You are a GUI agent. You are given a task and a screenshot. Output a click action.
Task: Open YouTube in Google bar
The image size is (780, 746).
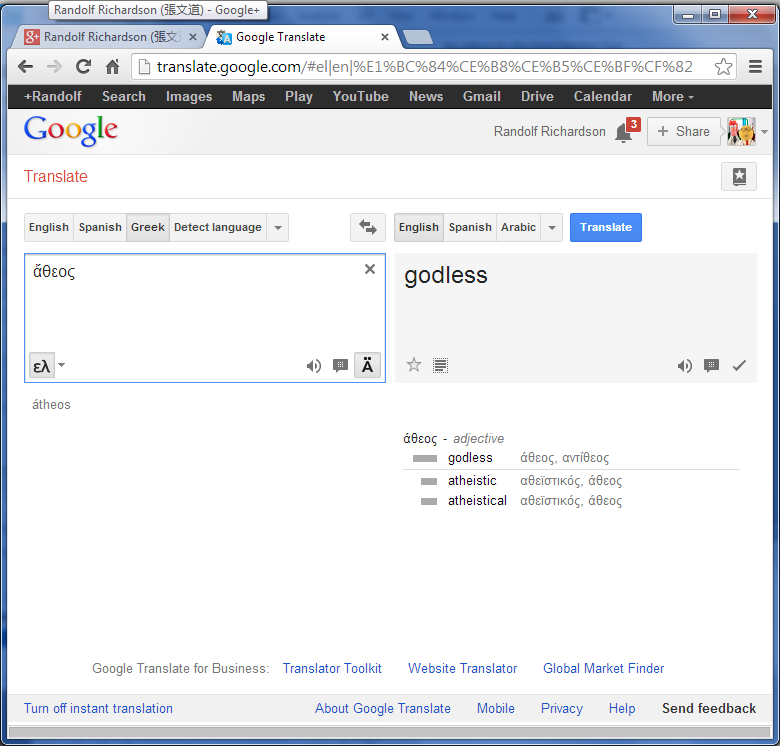(361, 96)
